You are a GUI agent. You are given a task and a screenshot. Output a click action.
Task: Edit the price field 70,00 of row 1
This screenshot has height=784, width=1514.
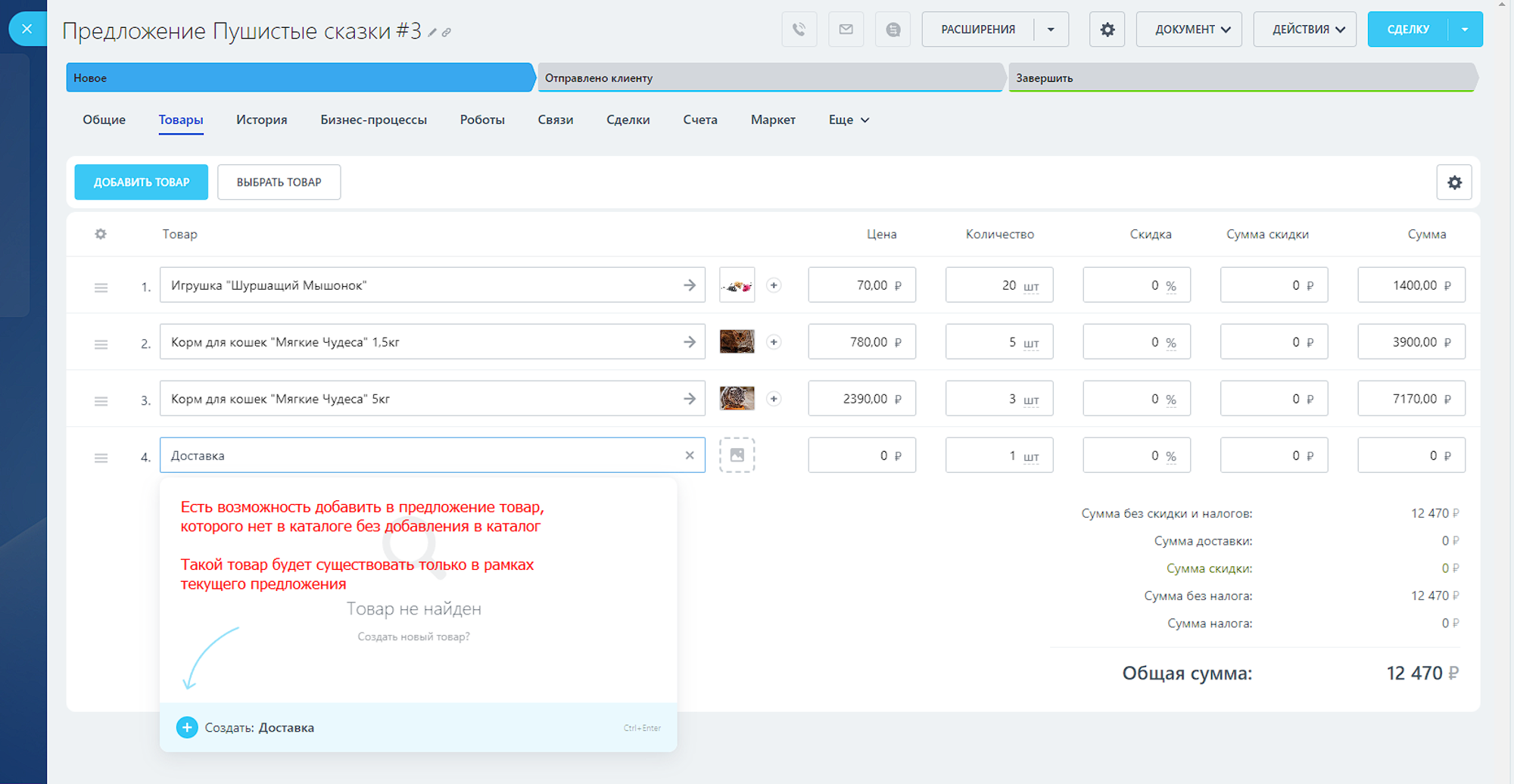[x=861, y=285]
